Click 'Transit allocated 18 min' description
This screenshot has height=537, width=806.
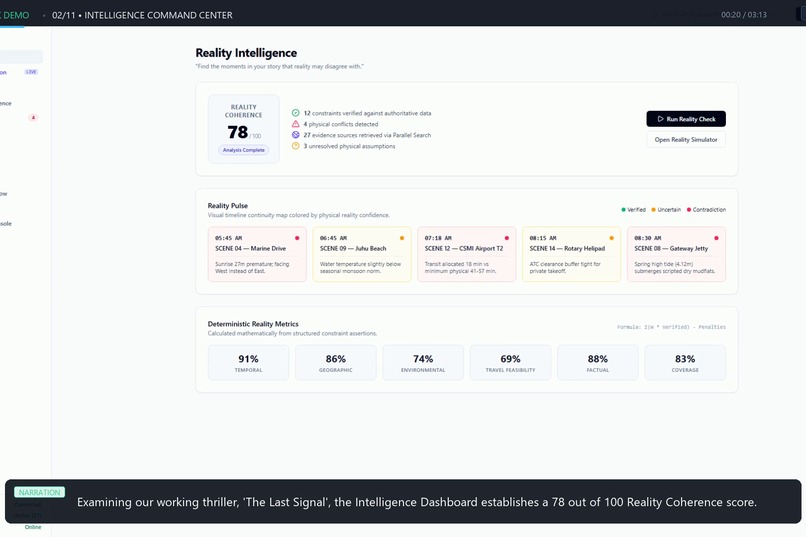tap(461, 267)
